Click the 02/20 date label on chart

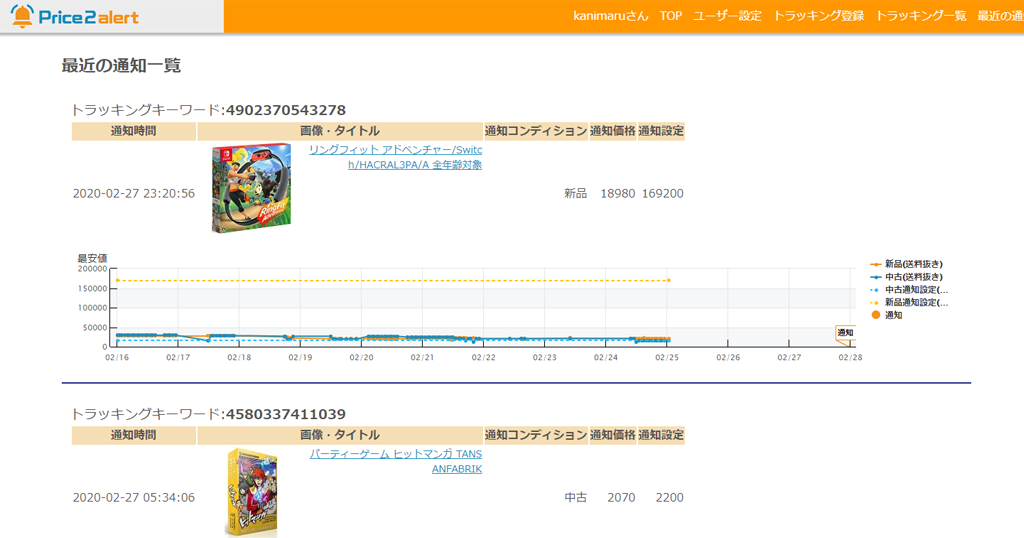pyautogui.click(x=361, y=358)
